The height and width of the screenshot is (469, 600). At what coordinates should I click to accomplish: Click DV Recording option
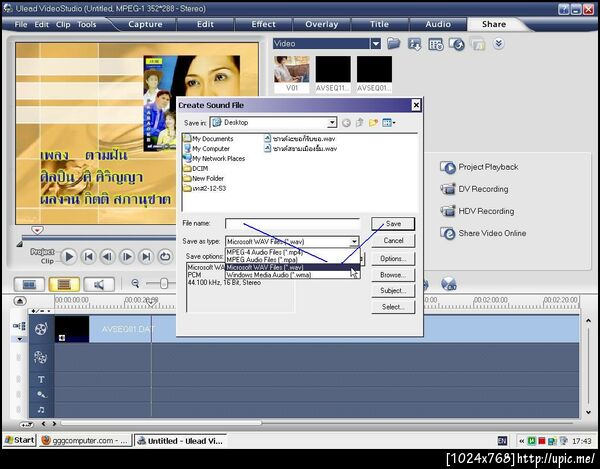coord(474,189)
